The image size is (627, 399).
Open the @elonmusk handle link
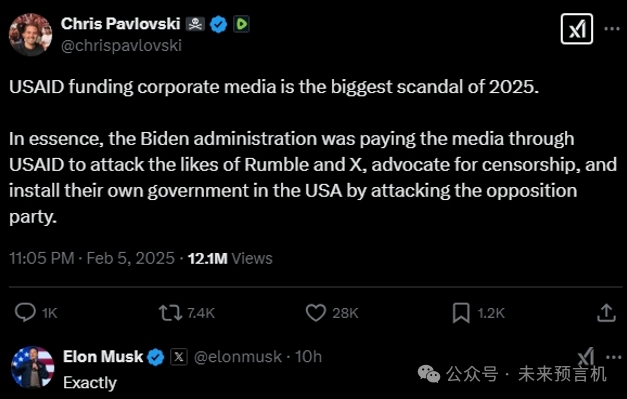click(x=238, y=357)
